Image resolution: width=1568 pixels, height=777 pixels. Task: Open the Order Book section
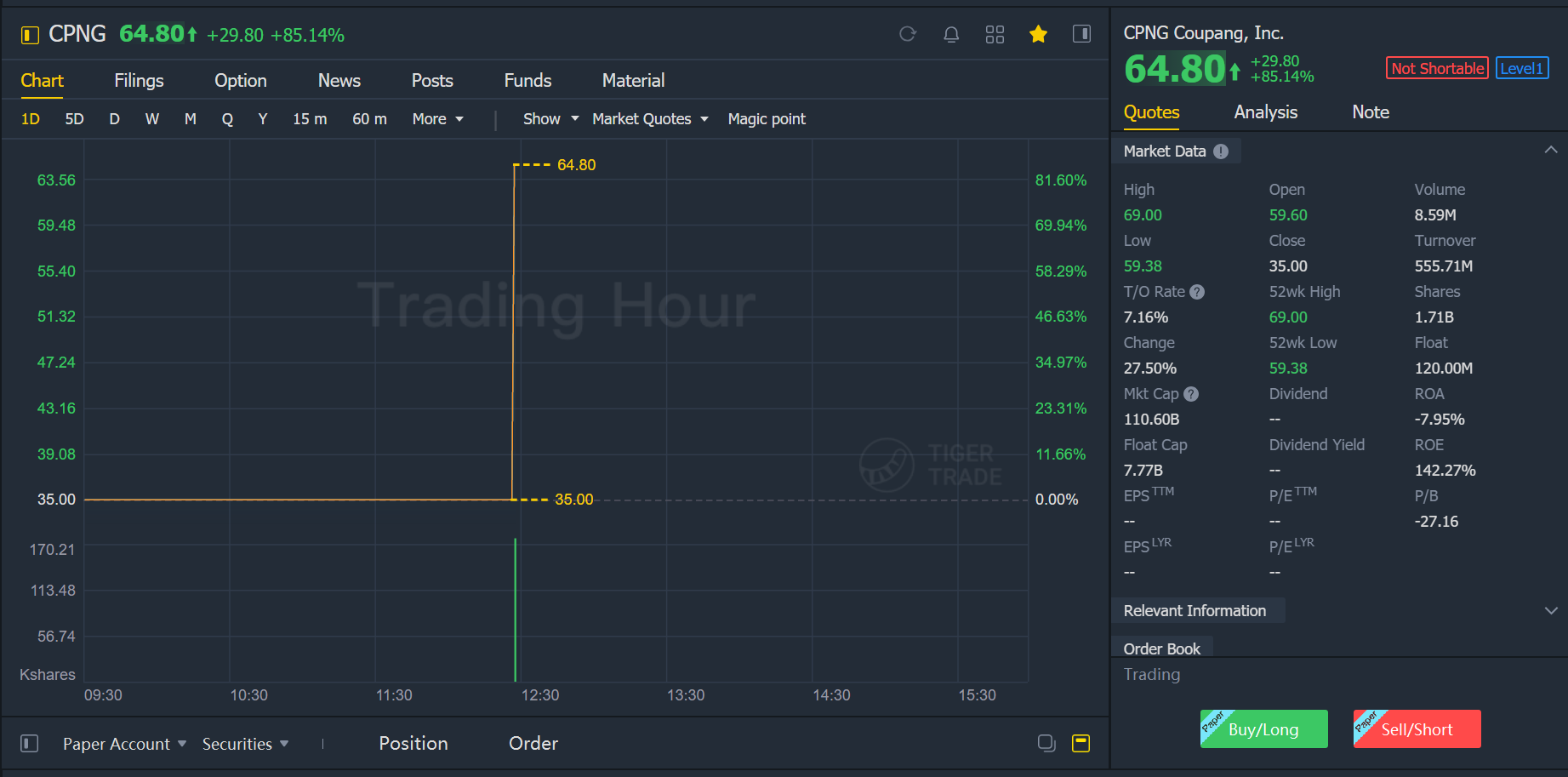[1161, 649]
